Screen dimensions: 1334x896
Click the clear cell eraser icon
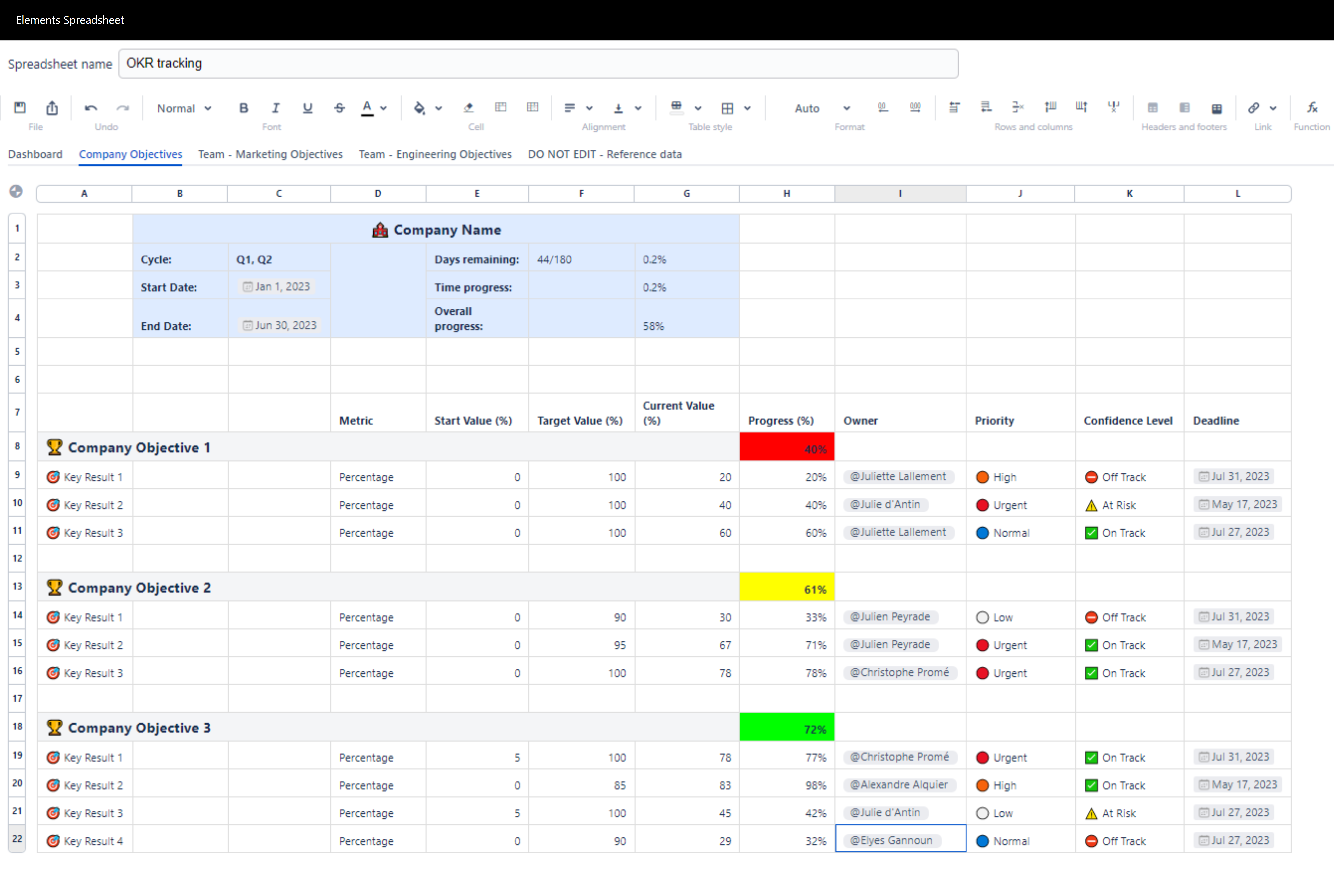(469, 107)
